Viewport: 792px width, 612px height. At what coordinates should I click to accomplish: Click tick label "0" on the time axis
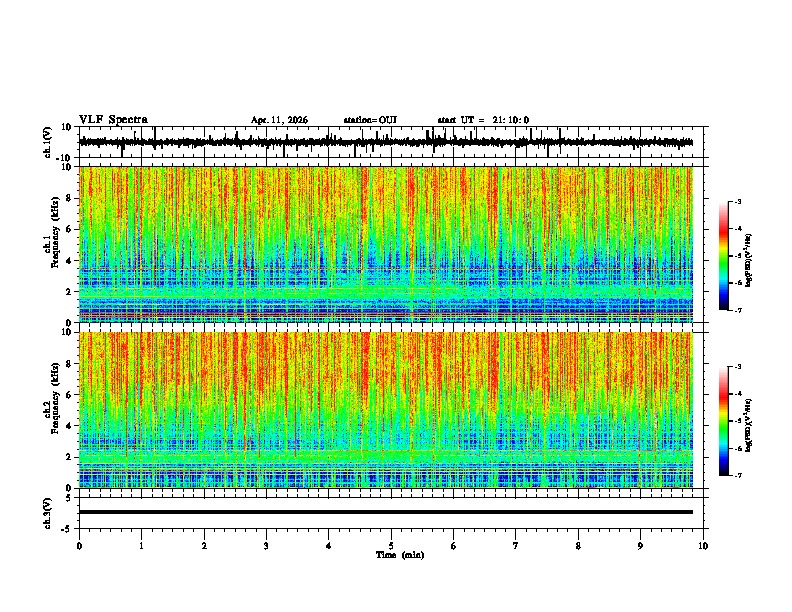coord(79,546)
